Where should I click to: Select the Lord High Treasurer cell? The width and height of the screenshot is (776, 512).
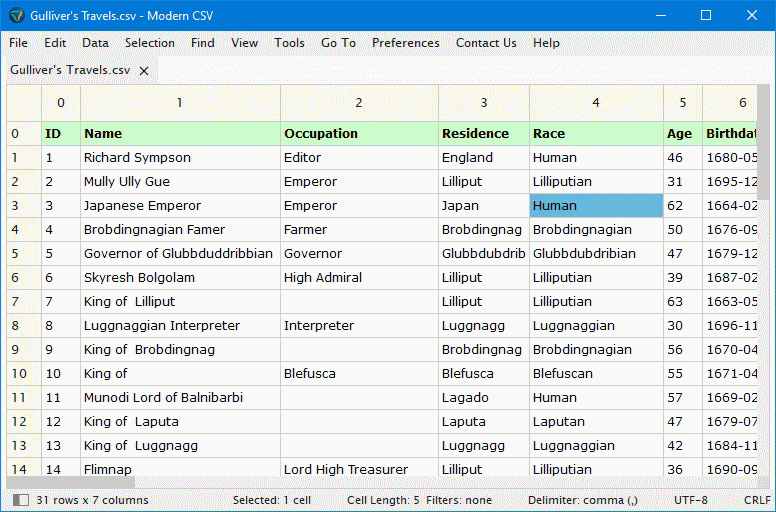tap(359, 468)
